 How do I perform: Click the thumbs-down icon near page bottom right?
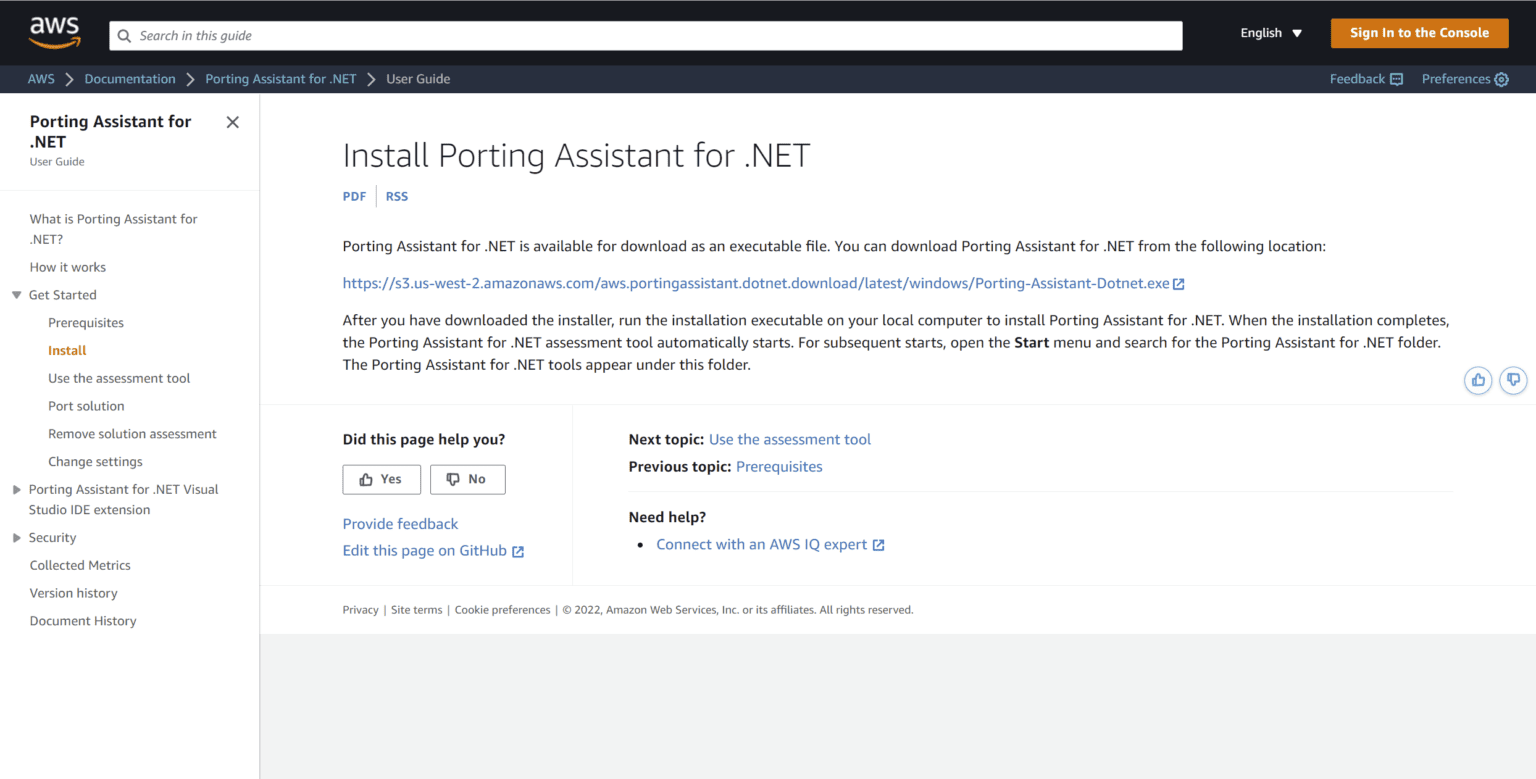pos(1513,380)
